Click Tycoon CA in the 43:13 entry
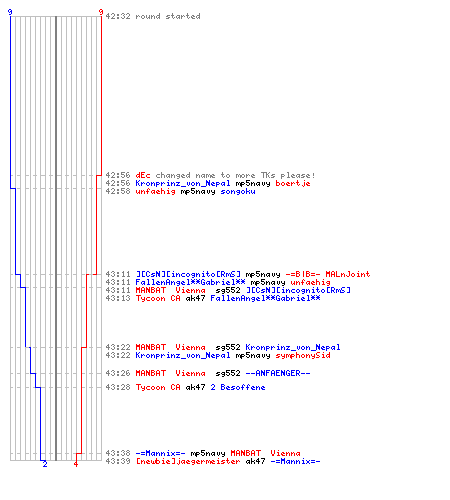Viewport: 450px width, 500px height. click(158, 298)
